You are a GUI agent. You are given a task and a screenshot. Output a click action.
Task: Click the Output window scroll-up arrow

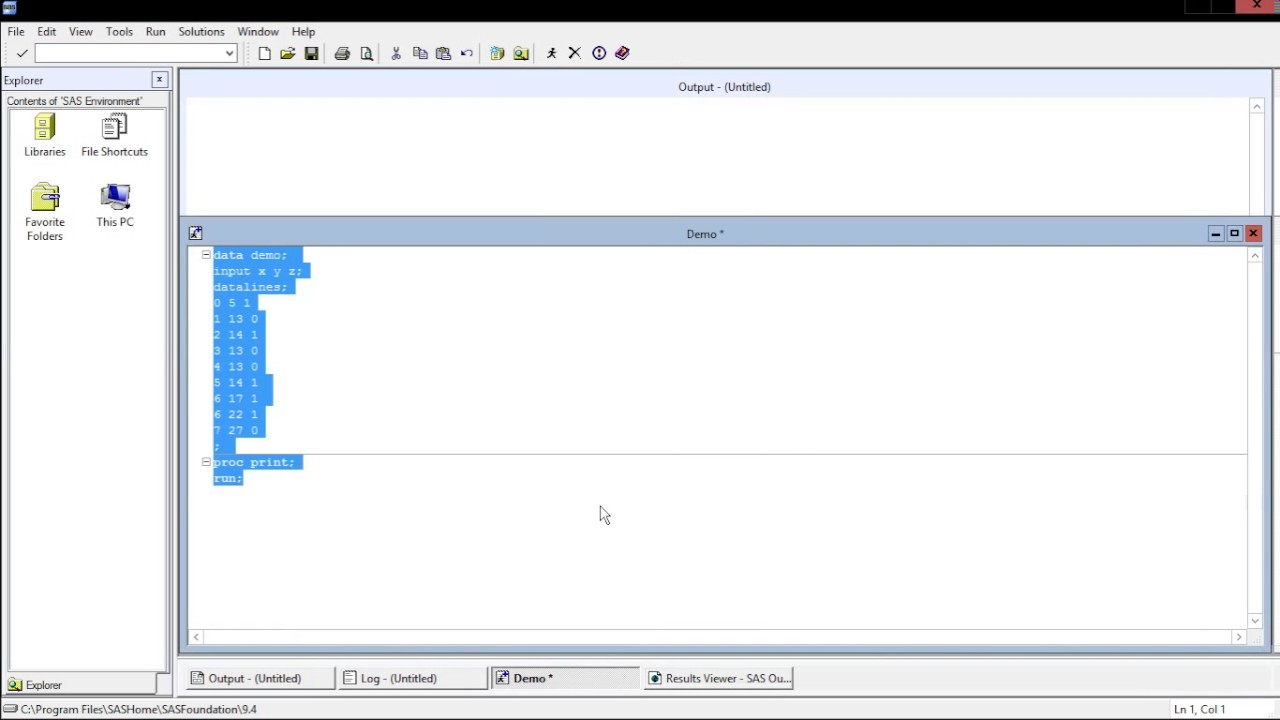[x=1257, y=106]
